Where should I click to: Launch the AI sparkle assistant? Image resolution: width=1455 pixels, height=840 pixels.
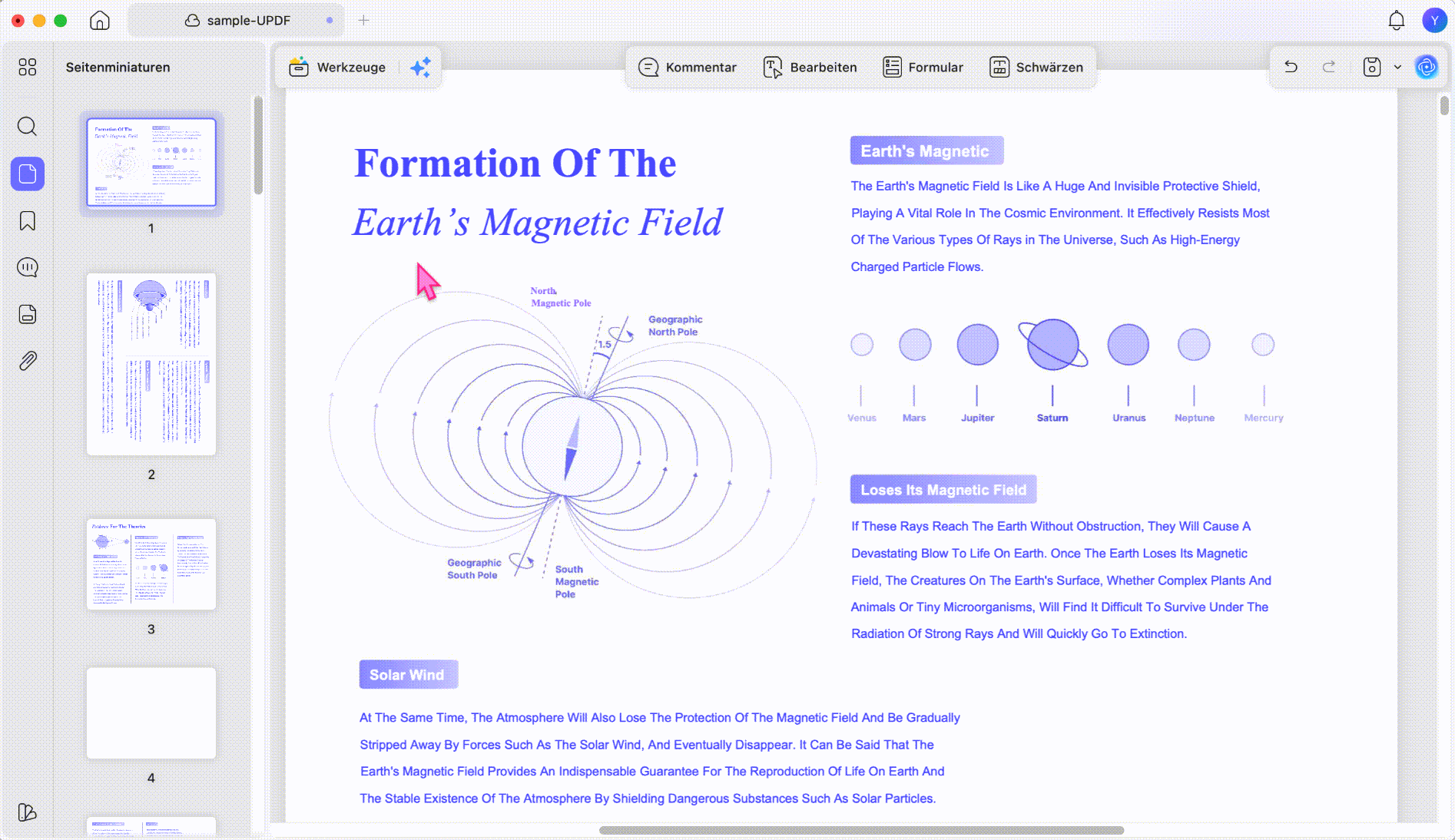pyautogui.click(x=420, y=68)
